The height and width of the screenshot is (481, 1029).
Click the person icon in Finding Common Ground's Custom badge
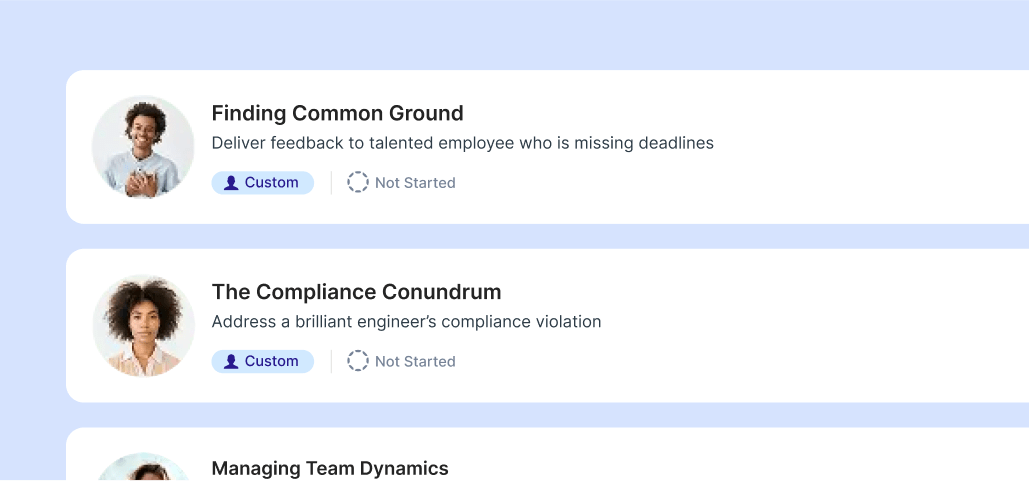(231, 183)
